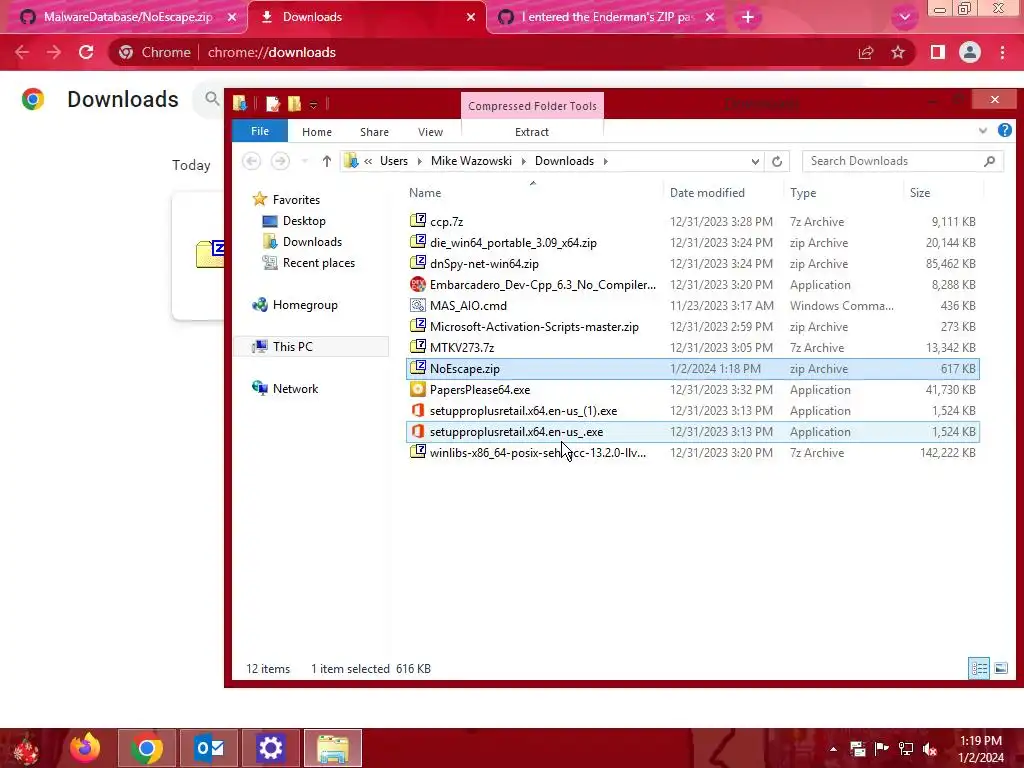Screen dimensions: 1024x768
Task: Click Chrome's forward navigation arrow
Action: click(x=54, y=52)
